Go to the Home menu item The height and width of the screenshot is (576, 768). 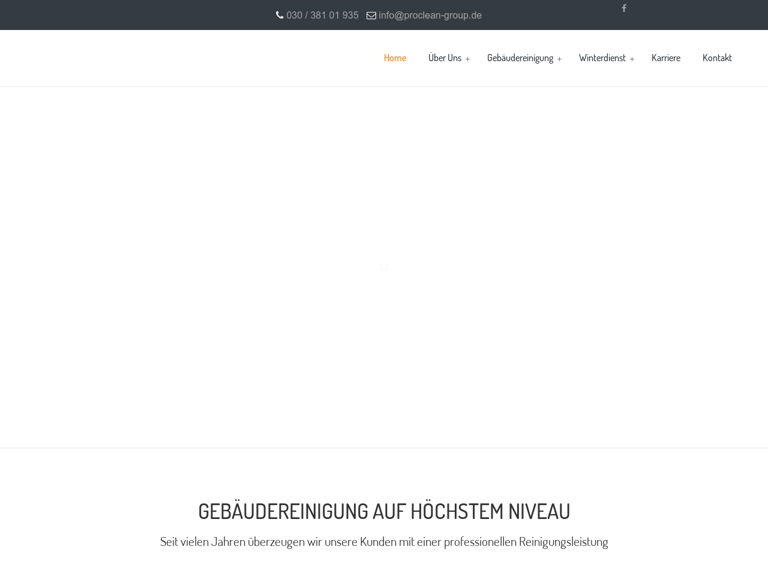[395, 58]
